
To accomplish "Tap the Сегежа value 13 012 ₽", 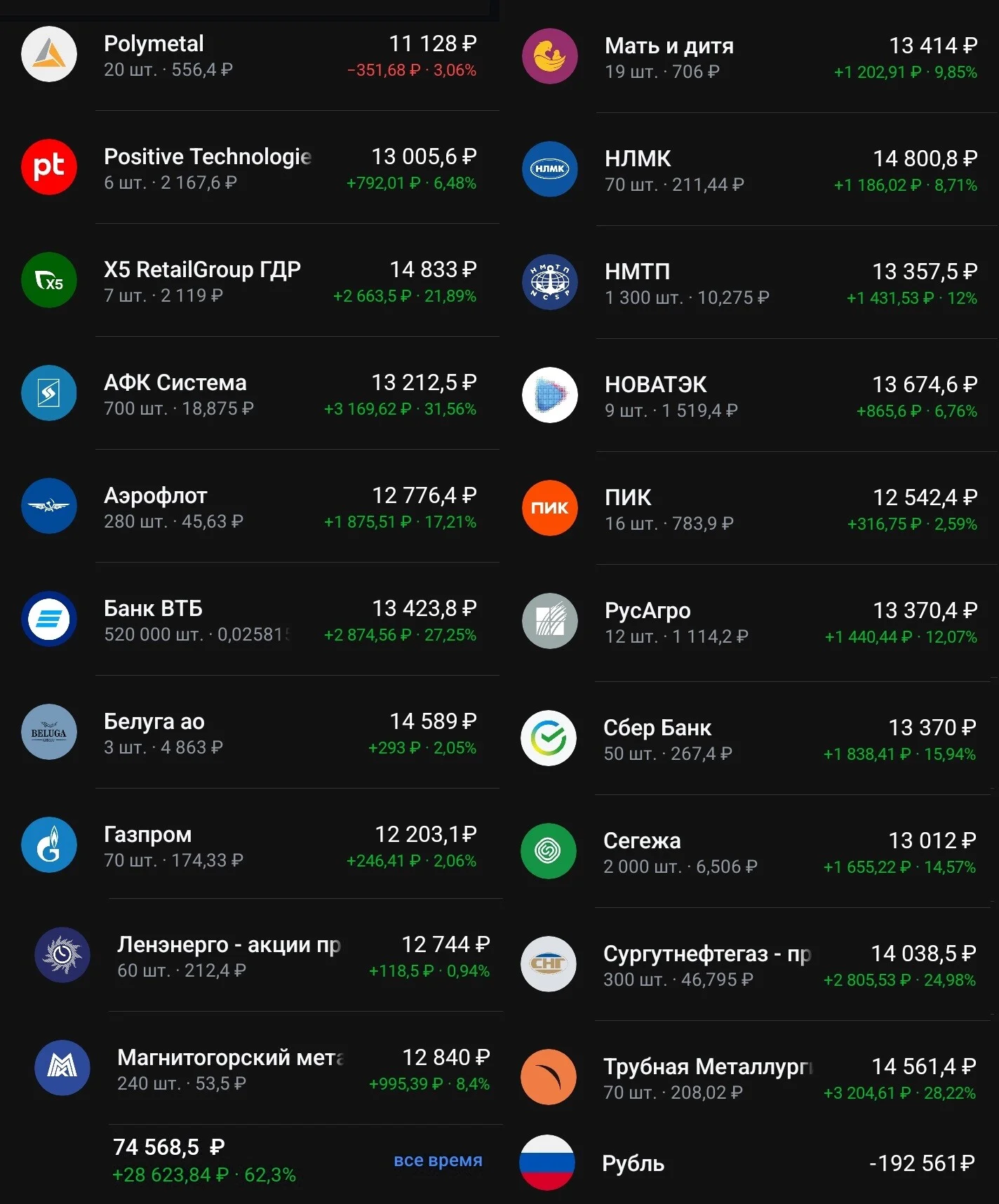I will coord(932,841).
